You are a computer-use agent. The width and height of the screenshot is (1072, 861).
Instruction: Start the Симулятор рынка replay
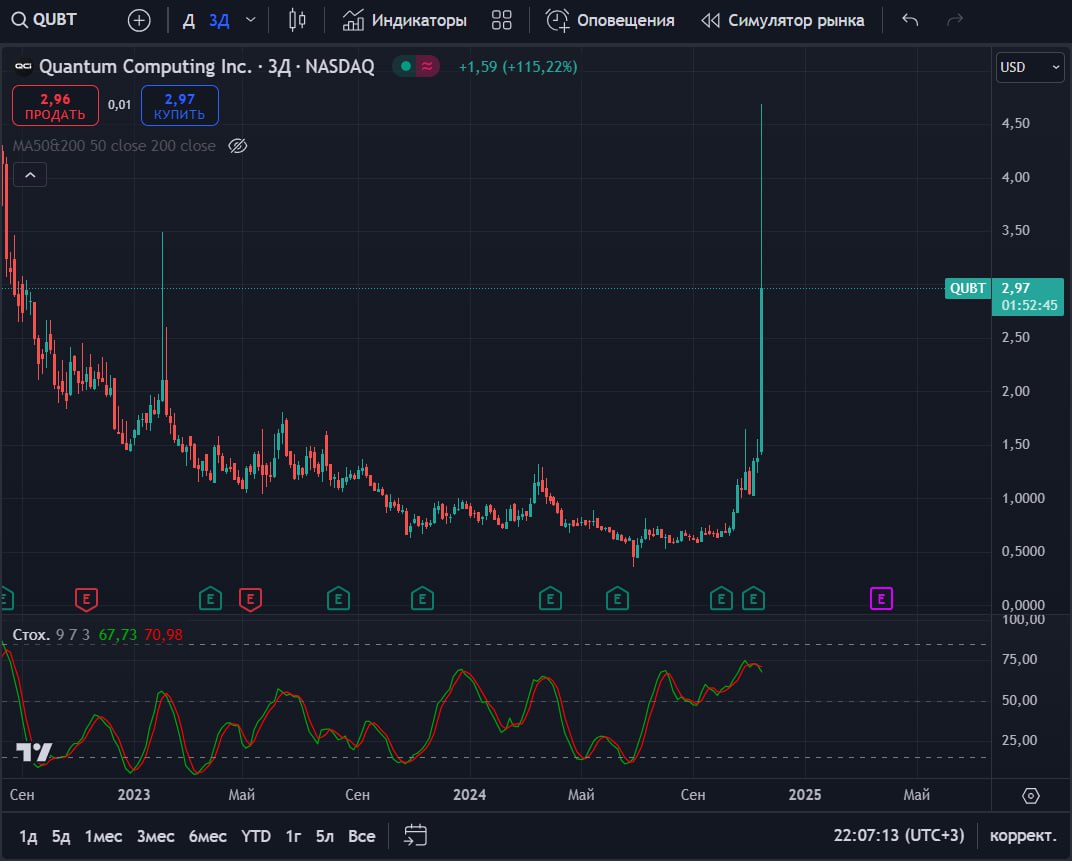click(783, 21)
